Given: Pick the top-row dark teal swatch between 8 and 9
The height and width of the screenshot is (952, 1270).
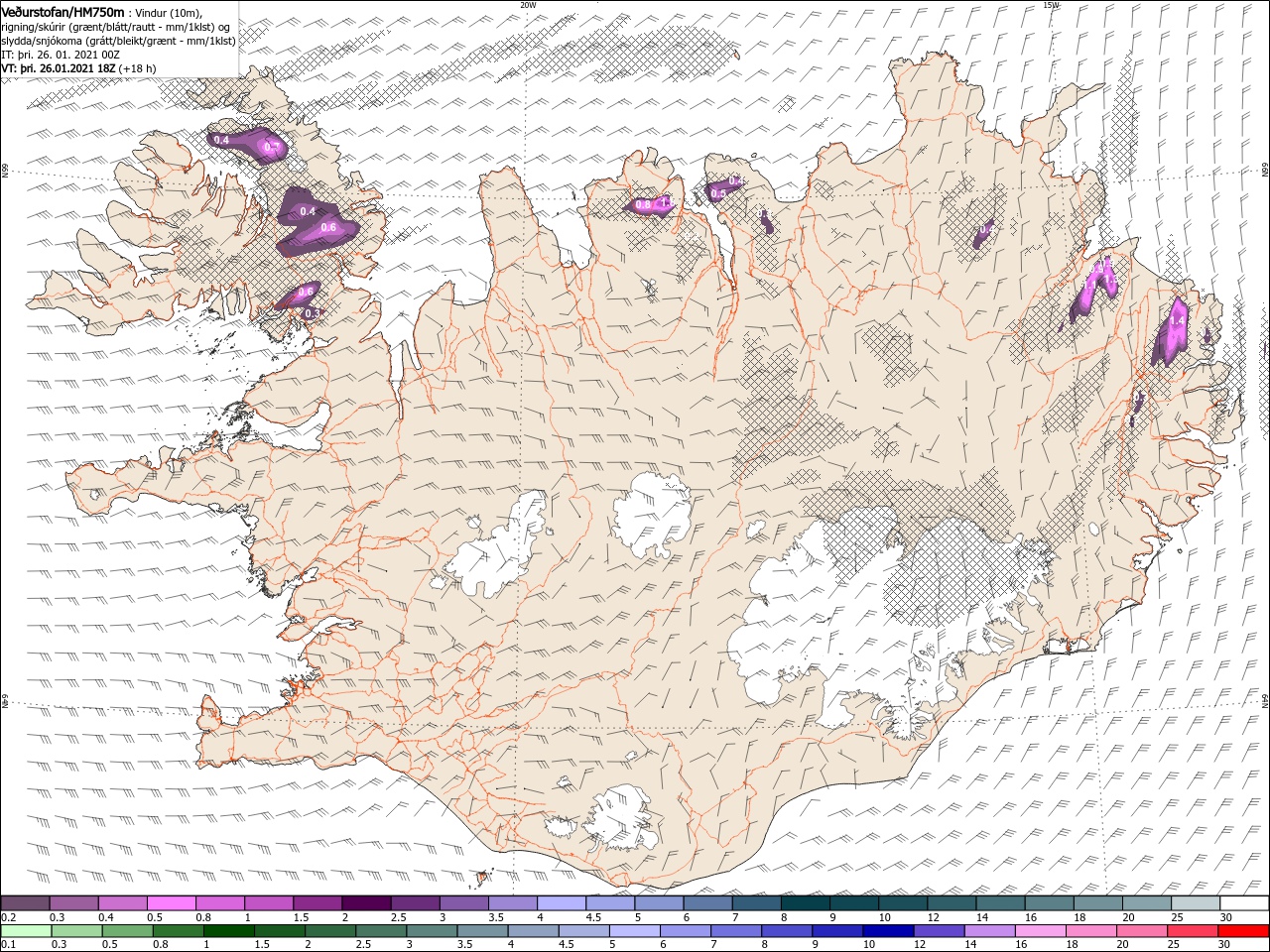Looking at the screenshot, I should [x=805, y=903].
